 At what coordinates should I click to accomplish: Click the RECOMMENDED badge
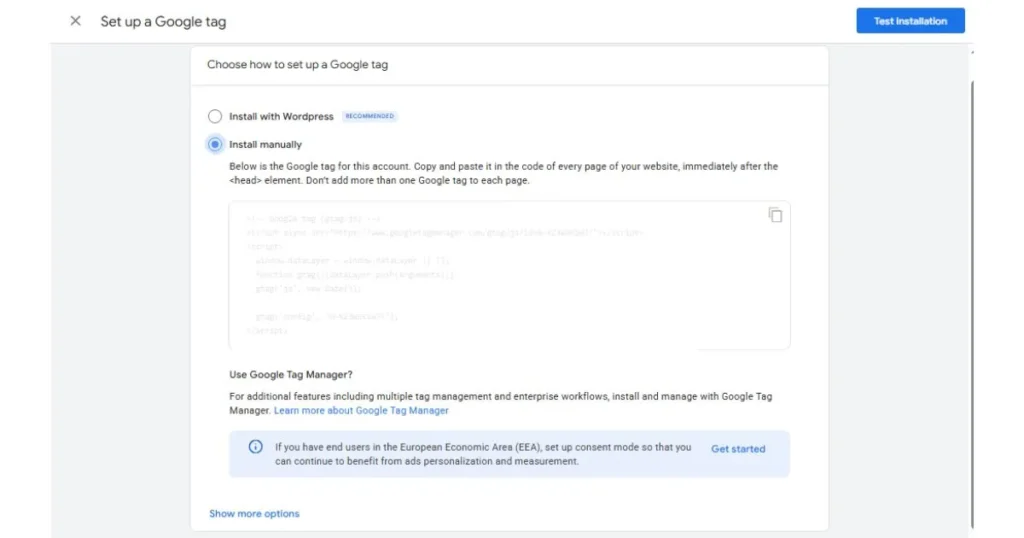370,116
